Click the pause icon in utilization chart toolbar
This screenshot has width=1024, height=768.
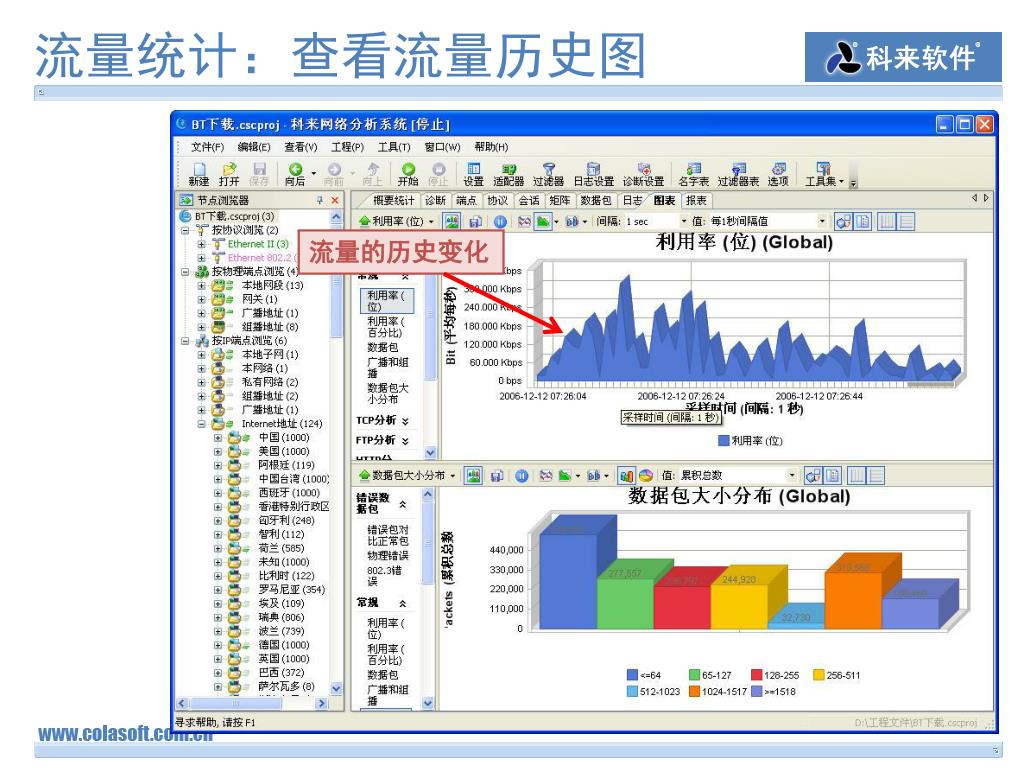(x=500, y=221)
